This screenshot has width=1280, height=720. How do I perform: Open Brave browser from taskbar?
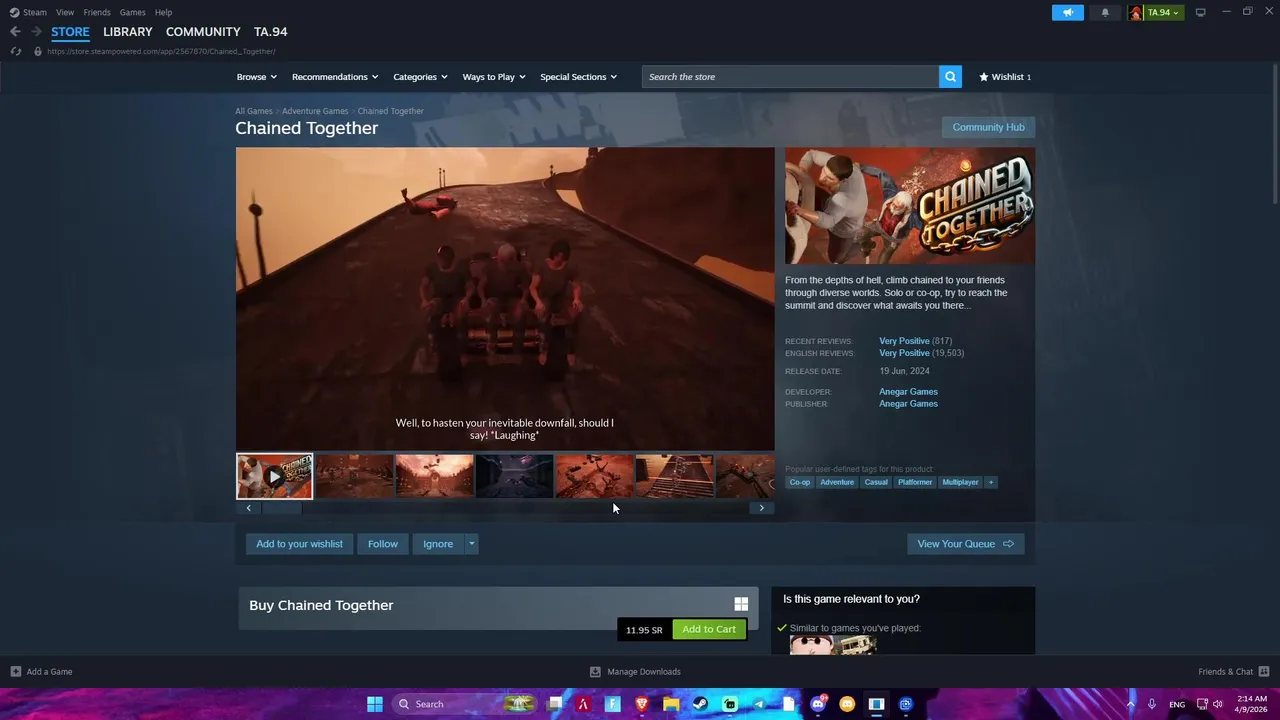coord(642,704)
